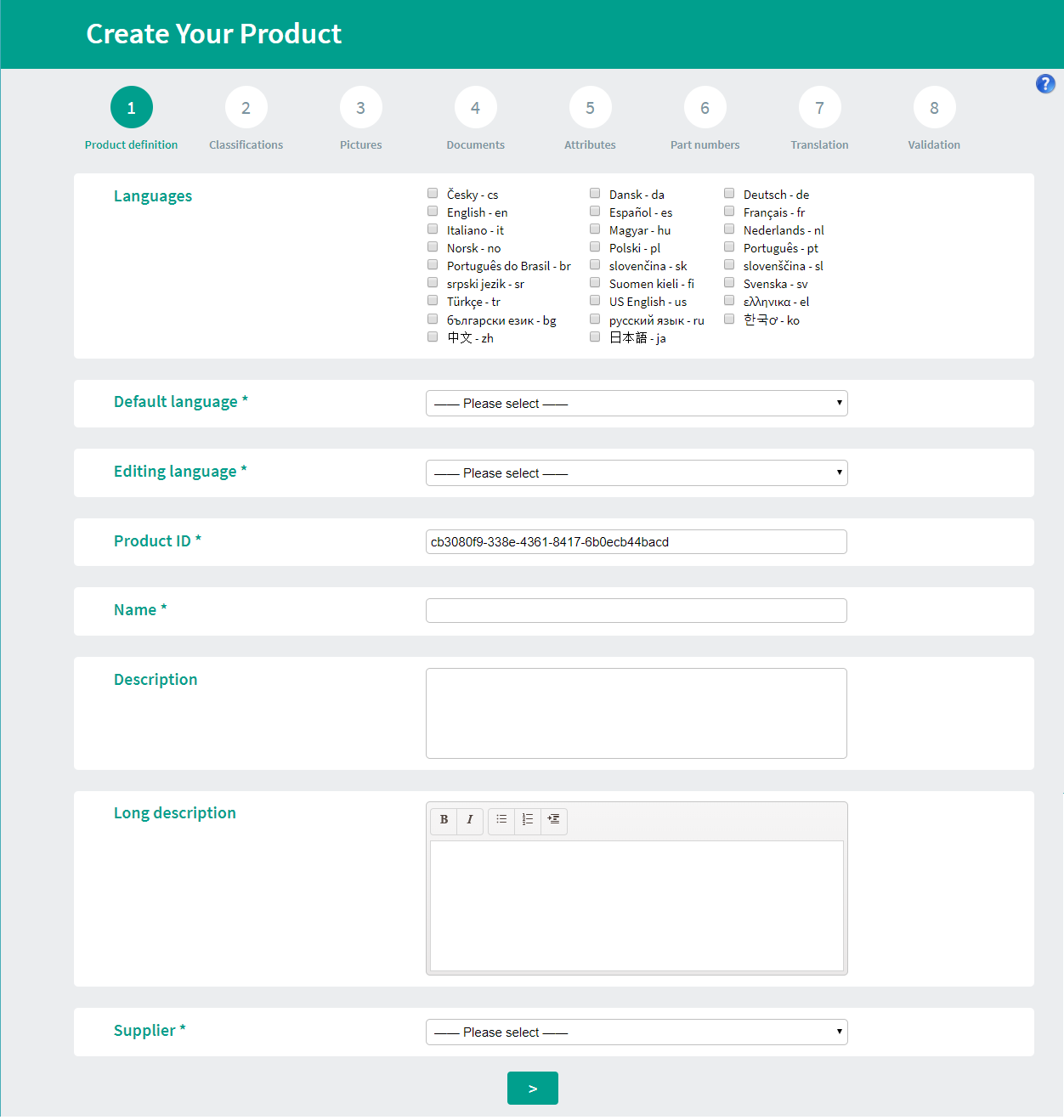Insert a bulleted list in editor
The width and height of the screenshot is (1064, 1120).
pyautogui.click(x=501, y=820)
